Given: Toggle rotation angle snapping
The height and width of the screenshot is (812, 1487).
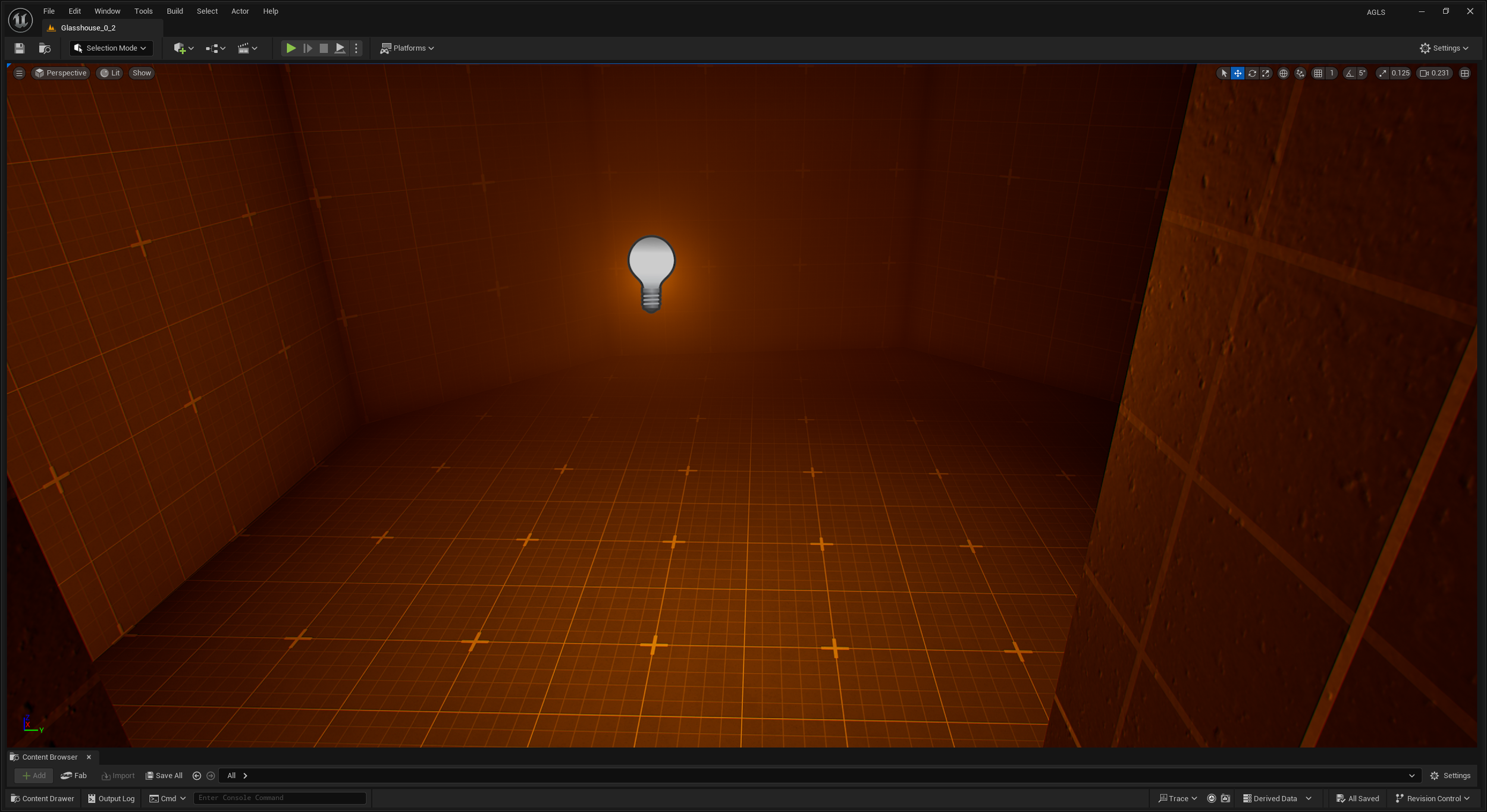Looking at the screenshot, I should 1350,73.
